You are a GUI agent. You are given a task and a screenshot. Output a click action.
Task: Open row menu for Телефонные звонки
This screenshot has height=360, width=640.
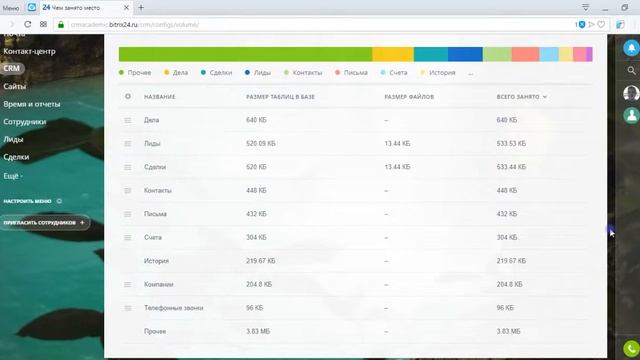[128, 308]
